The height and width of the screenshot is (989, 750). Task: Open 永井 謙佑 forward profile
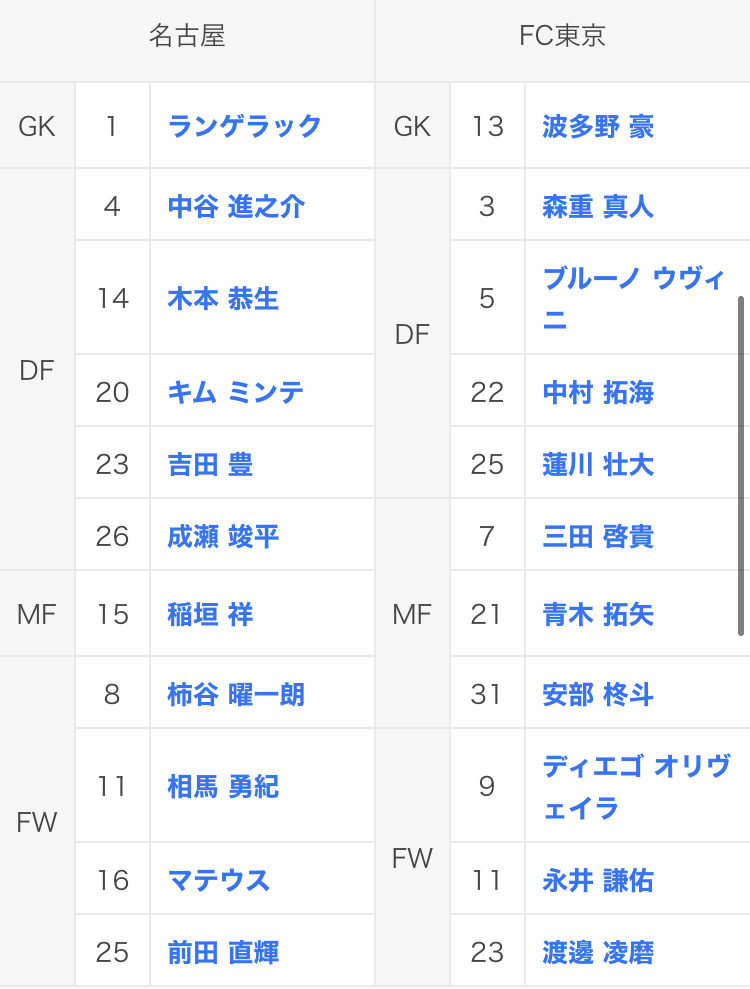598,880
